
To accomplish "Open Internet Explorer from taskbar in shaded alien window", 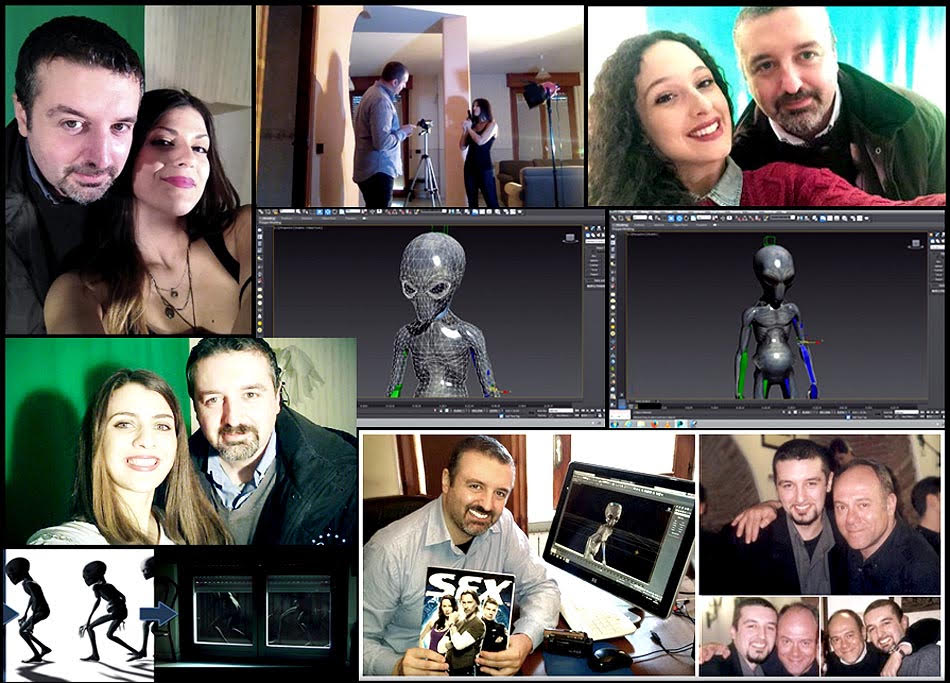I will [x=628, y=424].
